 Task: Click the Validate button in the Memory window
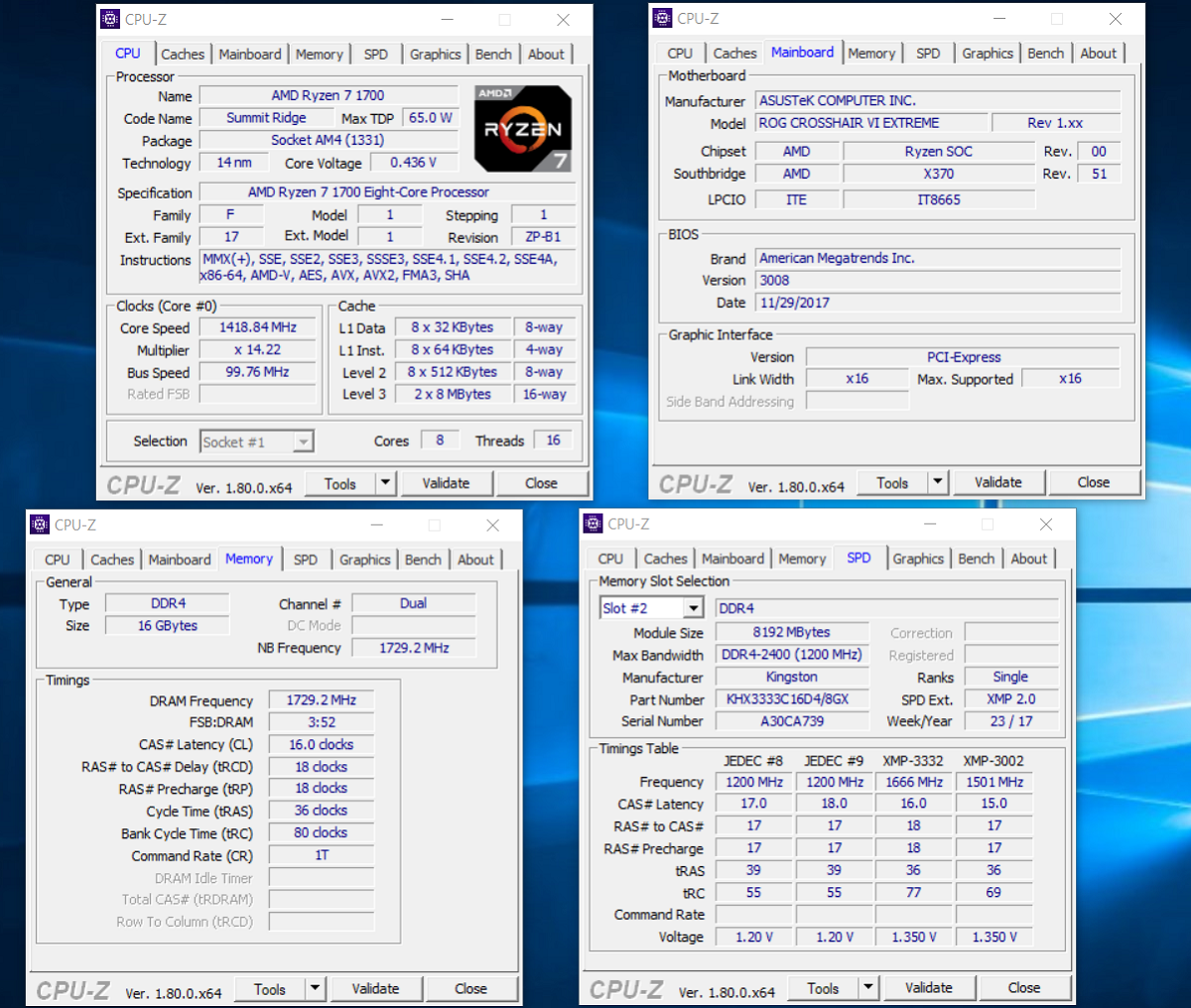coord(376,988)
